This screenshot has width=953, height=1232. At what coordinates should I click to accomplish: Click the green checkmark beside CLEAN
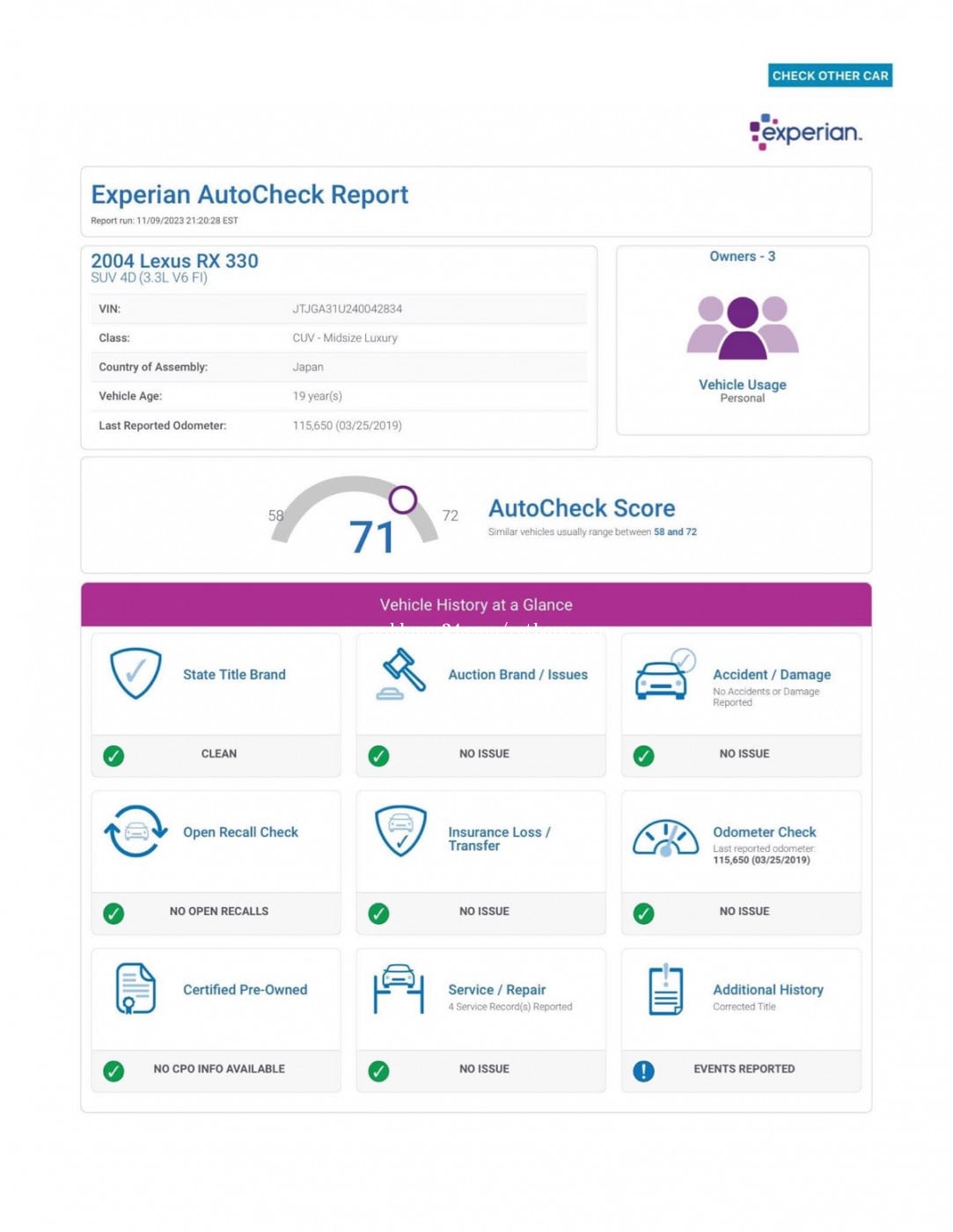tap(114, 755)
